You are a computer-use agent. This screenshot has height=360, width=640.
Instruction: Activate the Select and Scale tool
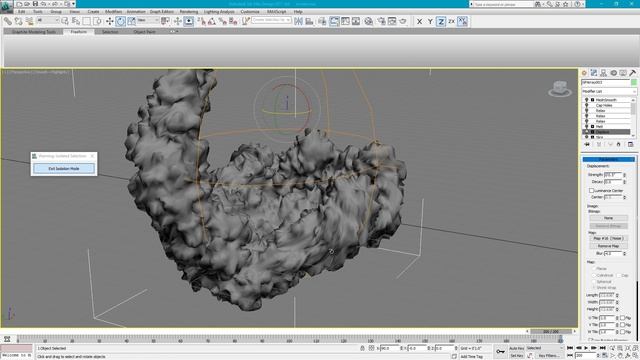click(x=131, y=21)
